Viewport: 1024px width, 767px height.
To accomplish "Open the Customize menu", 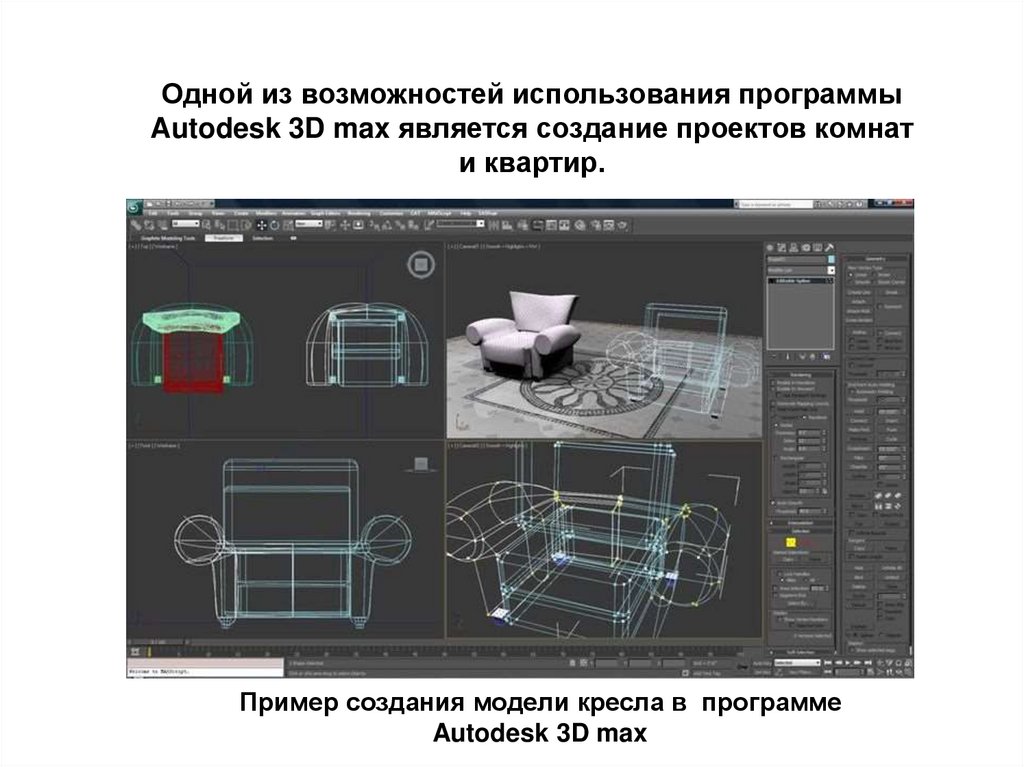I will 391,213.
